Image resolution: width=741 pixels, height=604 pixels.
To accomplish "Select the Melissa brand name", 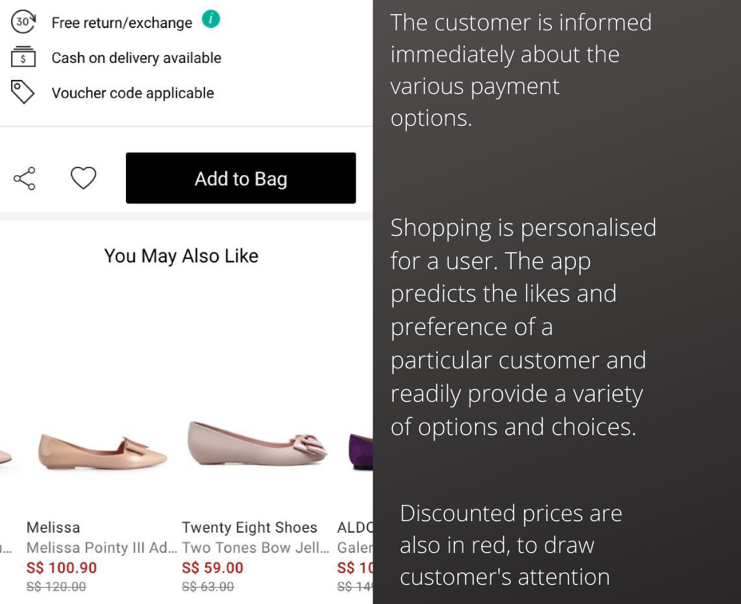I will click(x=53, y=527).
